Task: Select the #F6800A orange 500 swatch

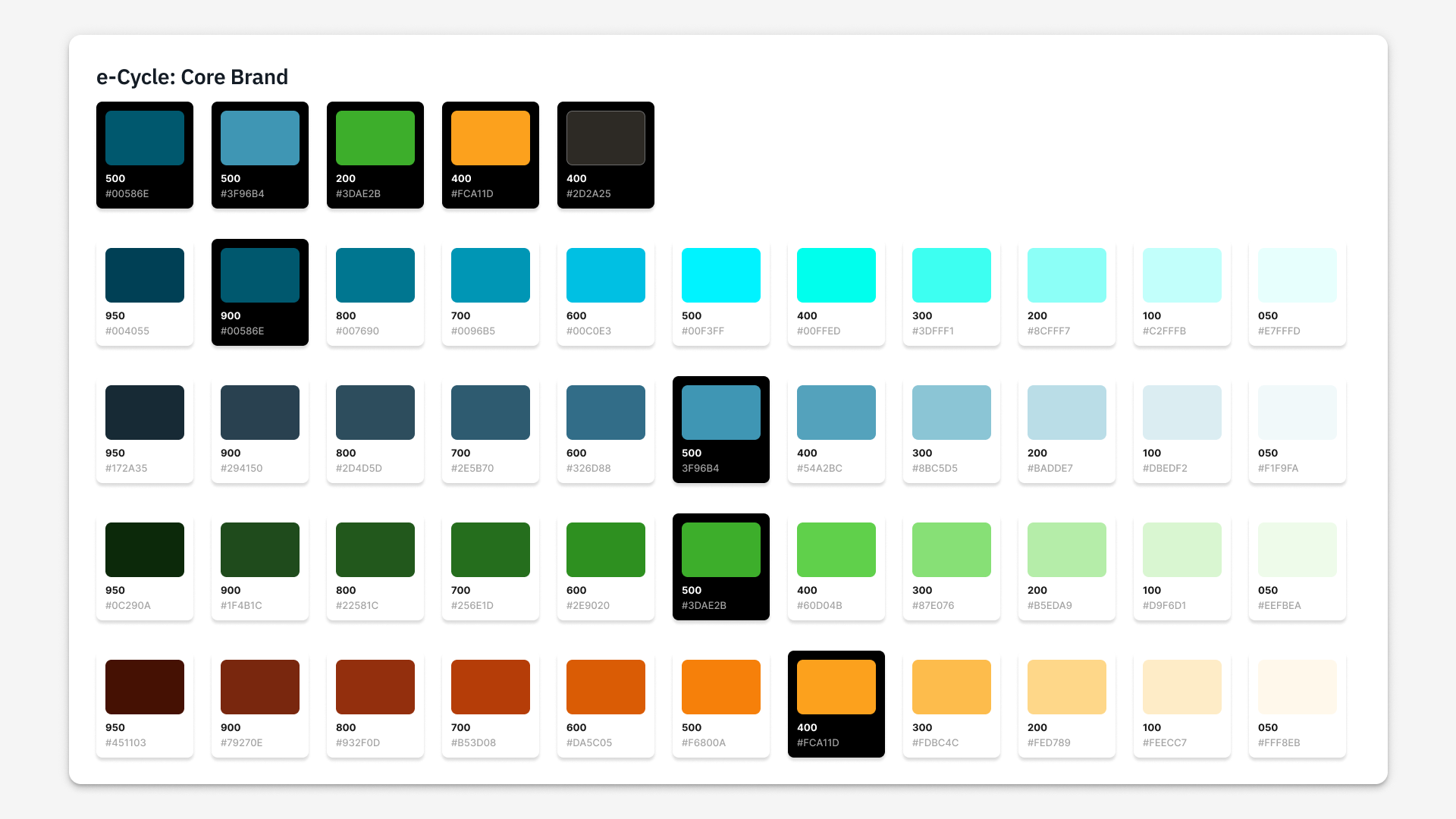Action: click(721, 687)
